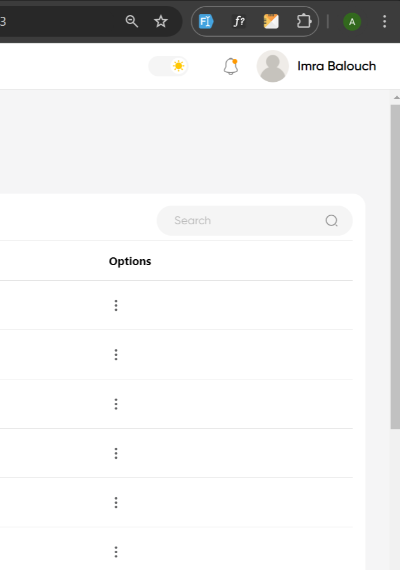The width and height of the screenshot is (400, 570).
Task: Open options menu for the fourth row
Action: tap(116, 453)
